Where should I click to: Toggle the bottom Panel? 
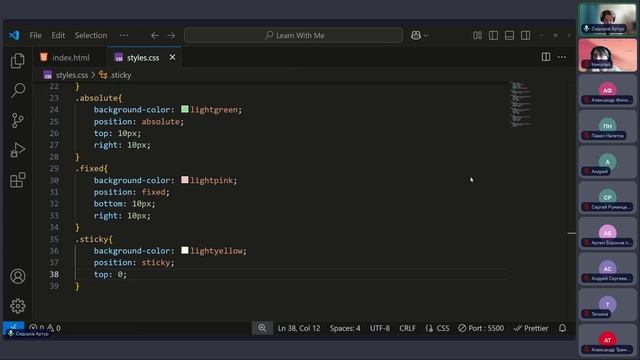pos(509,36)
